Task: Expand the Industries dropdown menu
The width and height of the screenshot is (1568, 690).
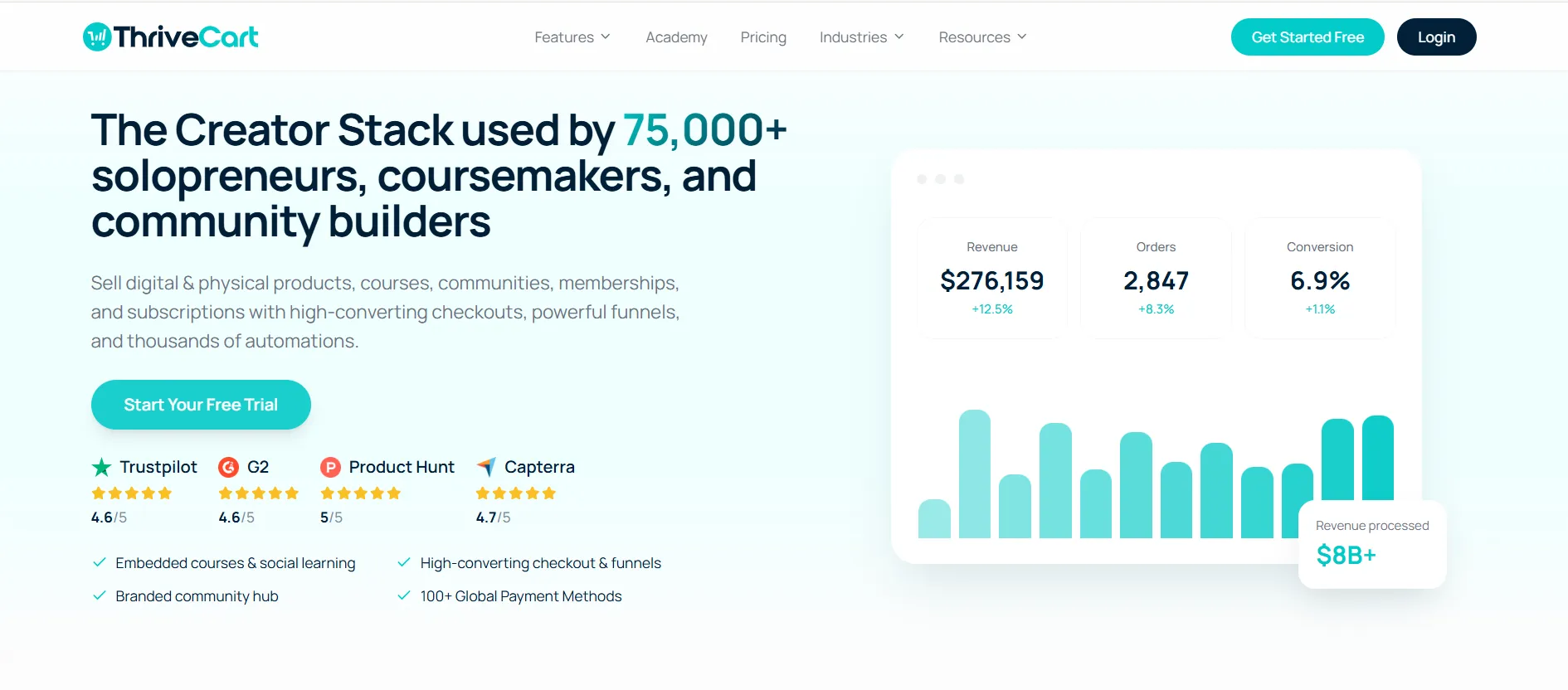Action: 862,37
